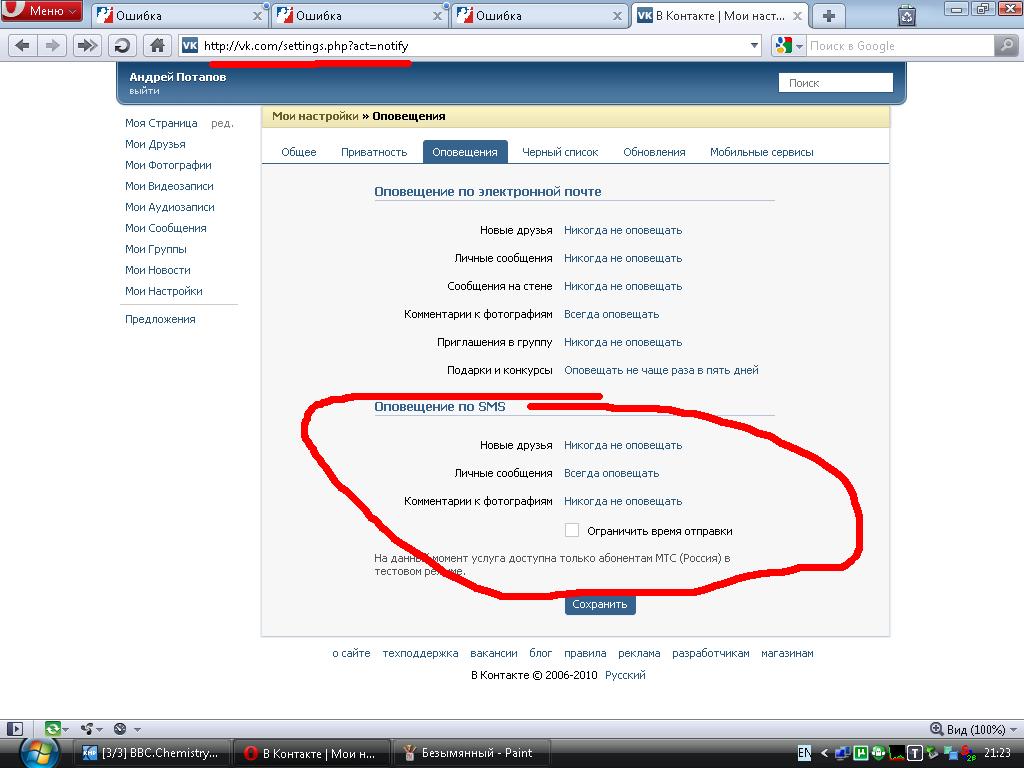Click the Forward arrow button
This screenshot has width=1024, height=768.
pos(52,46)
